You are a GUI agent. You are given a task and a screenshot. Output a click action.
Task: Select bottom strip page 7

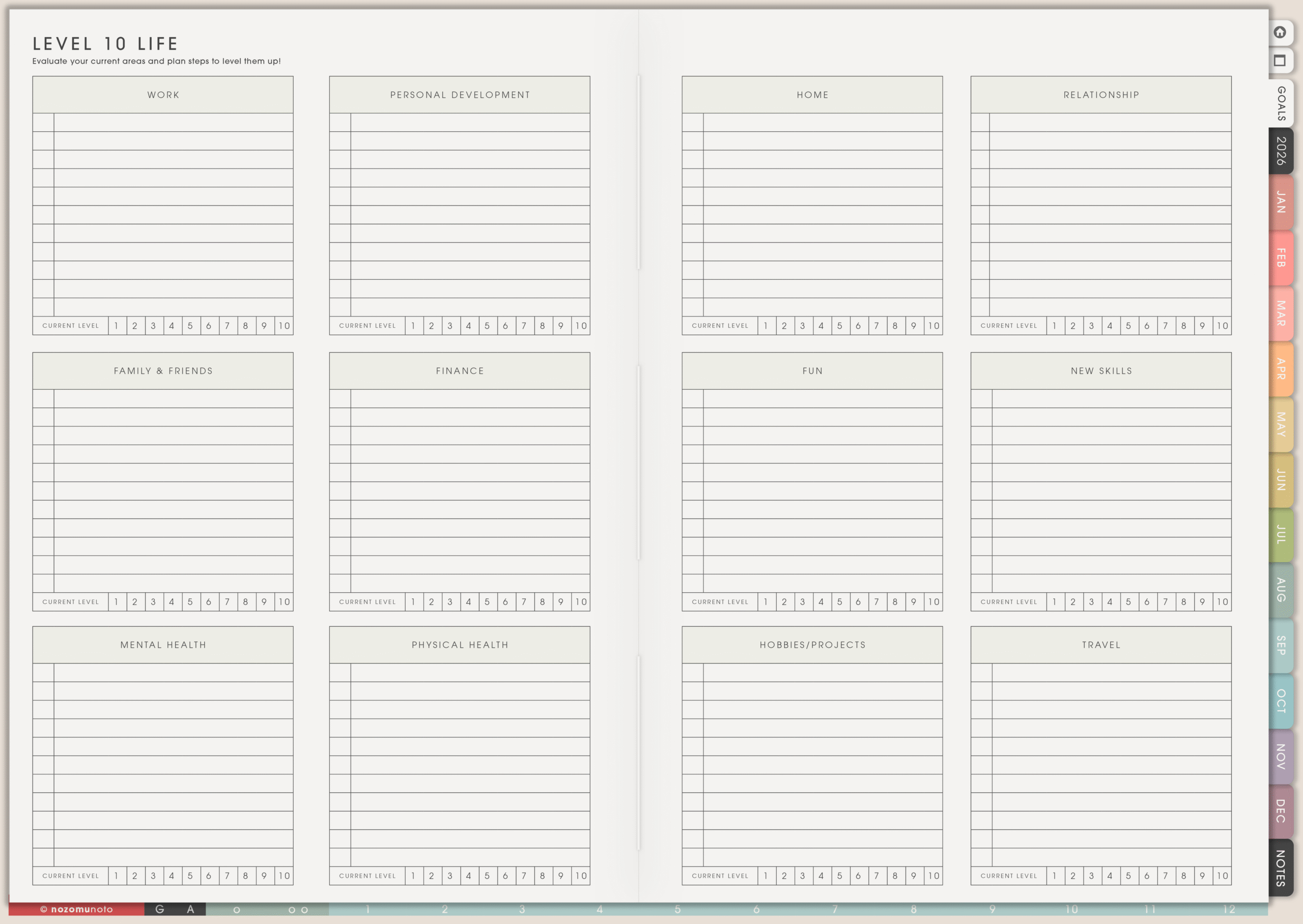[835, 909]
